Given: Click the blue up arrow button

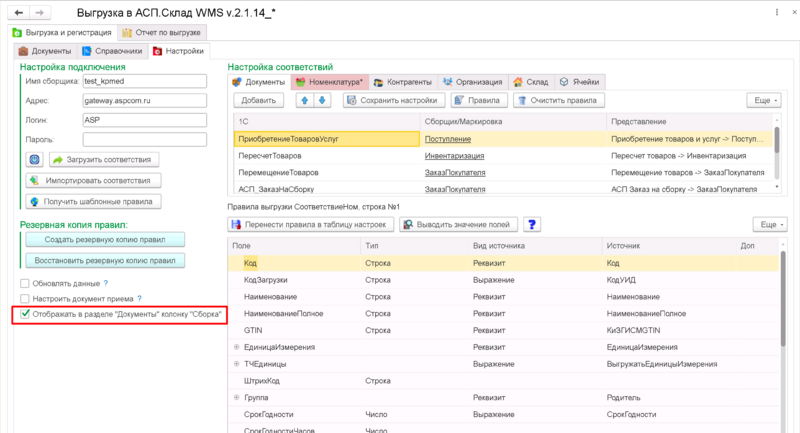Looking at the screenshot, I should tap(305, 100).
